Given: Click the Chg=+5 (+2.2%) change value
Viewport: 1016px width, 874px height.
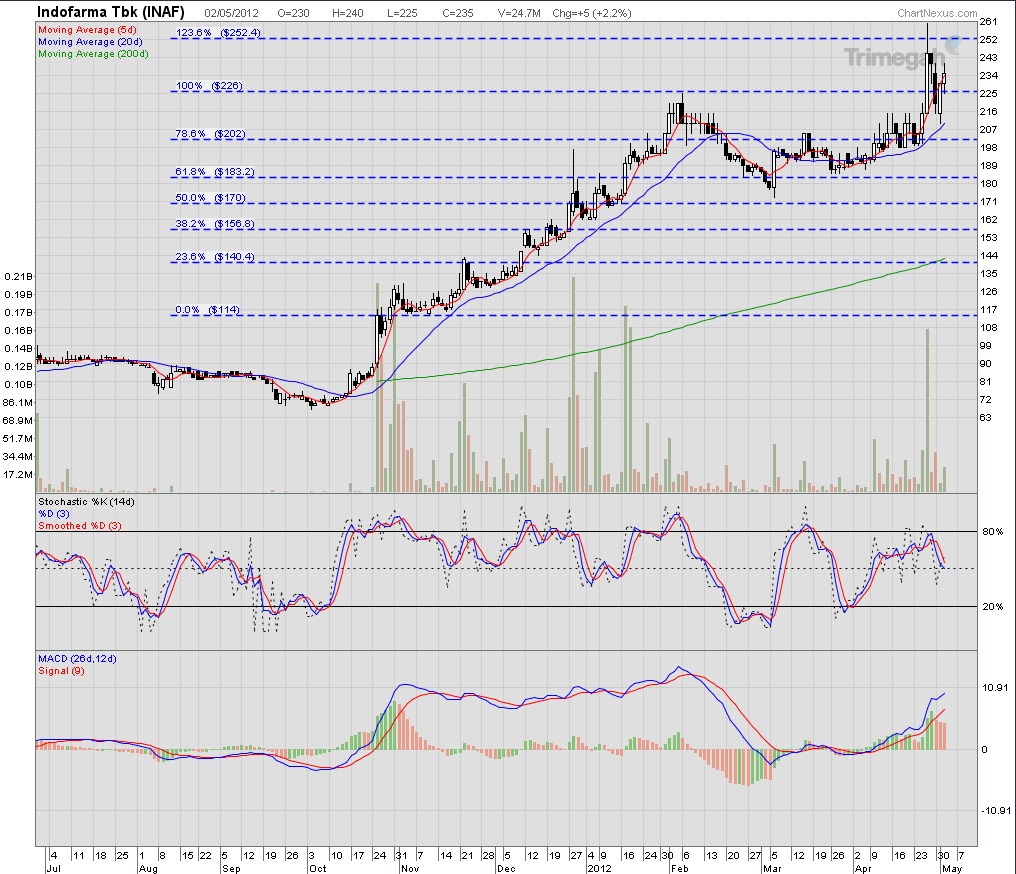Looking at the screenshot, I should 592,13.
